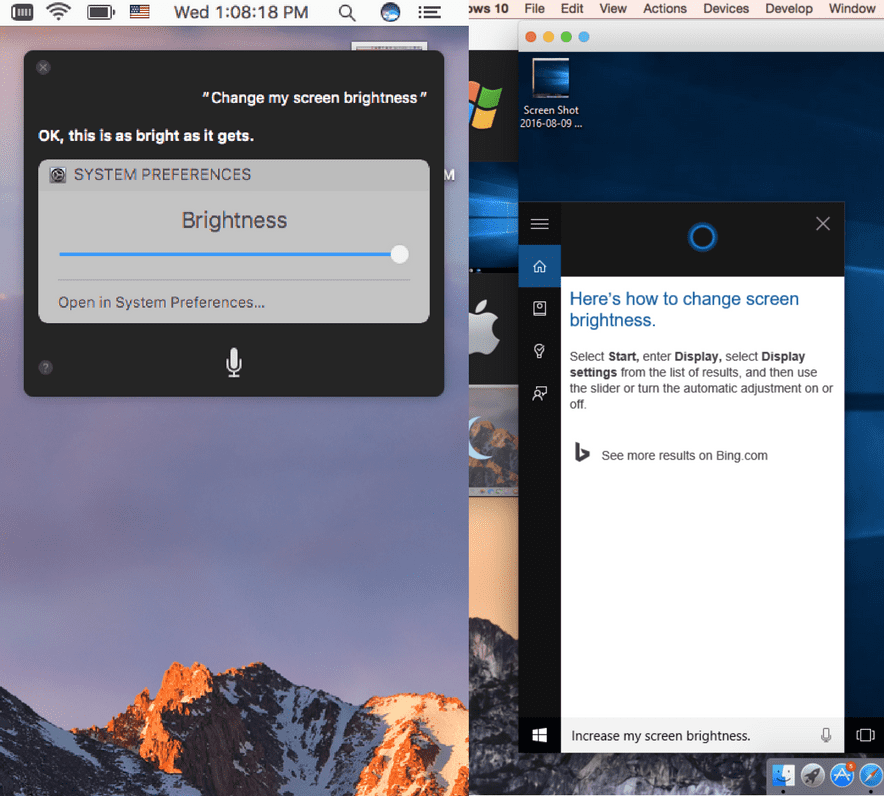Screen dimensions: 884x796
Task: Open the Actions menu
Action: [665, 9]
